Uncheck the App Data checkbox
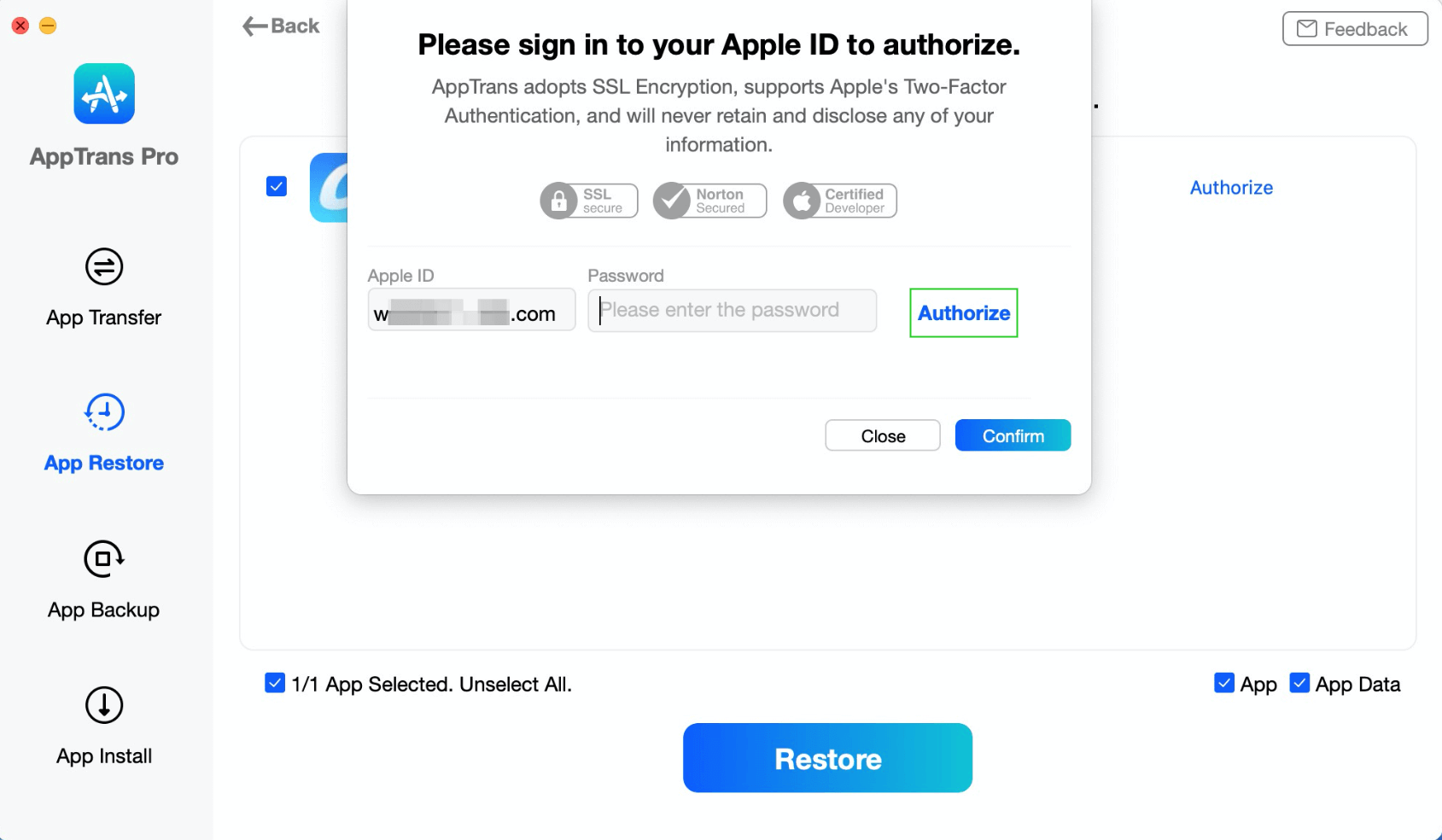The image size is (1442, 840). click(1299, 683)
